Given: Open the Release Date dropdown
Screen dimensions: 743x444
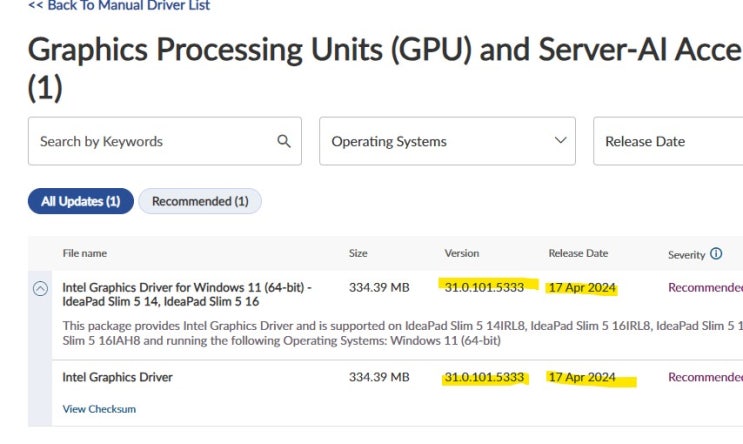Looking at the screenshot, I should 667,141.
